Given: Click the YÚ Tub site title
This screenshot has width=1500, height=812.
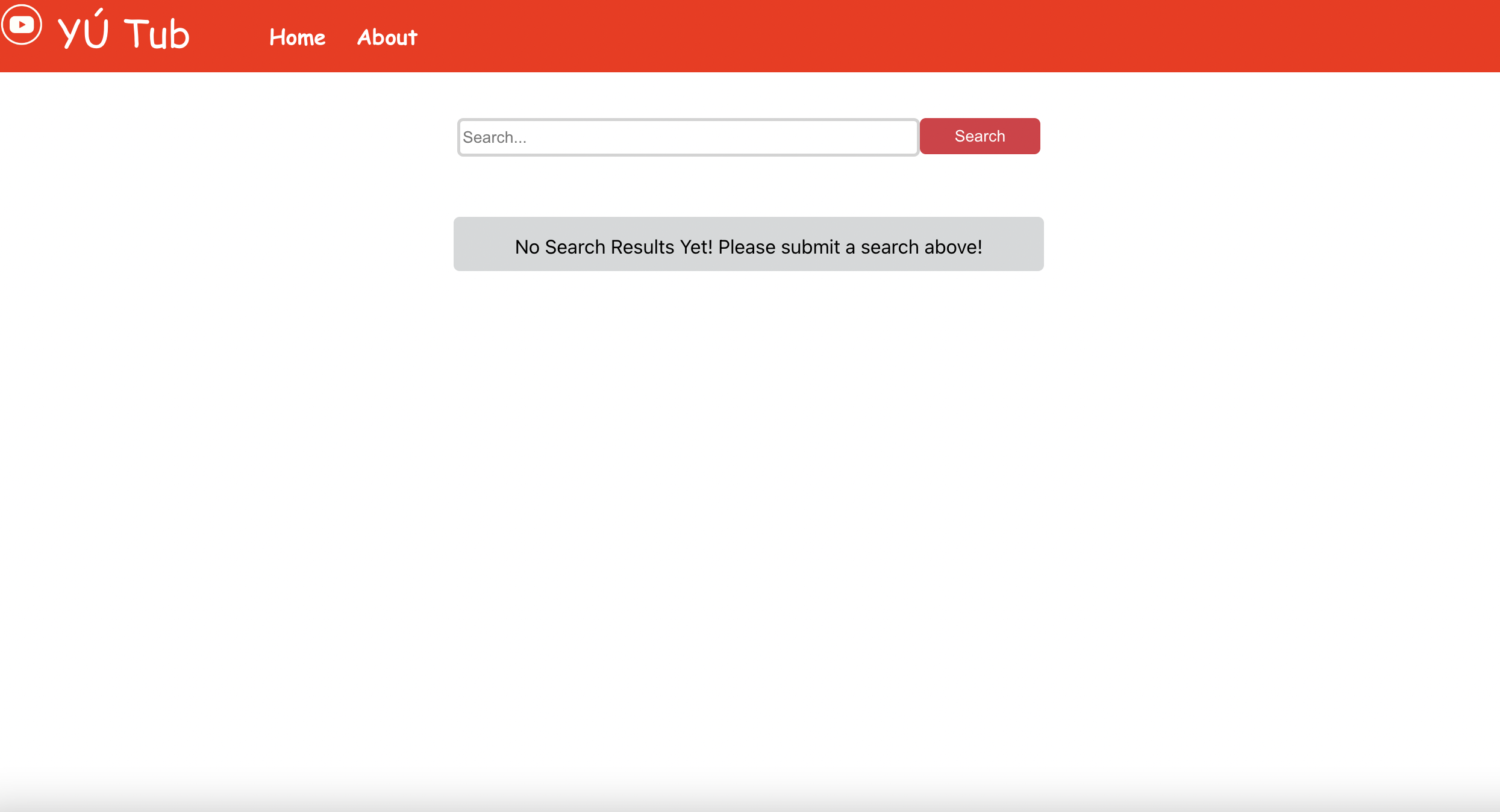Looking at the screenshot, I should coord(123,33).
